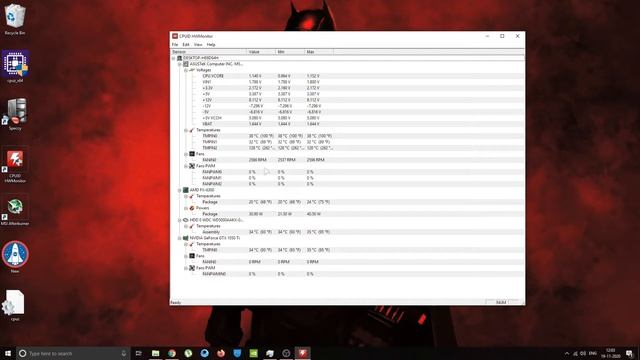The width and height of the screenshot is (640, 360).
Task: Click the computer icon beside the DESKTOP node
Action: click(179, 58)
